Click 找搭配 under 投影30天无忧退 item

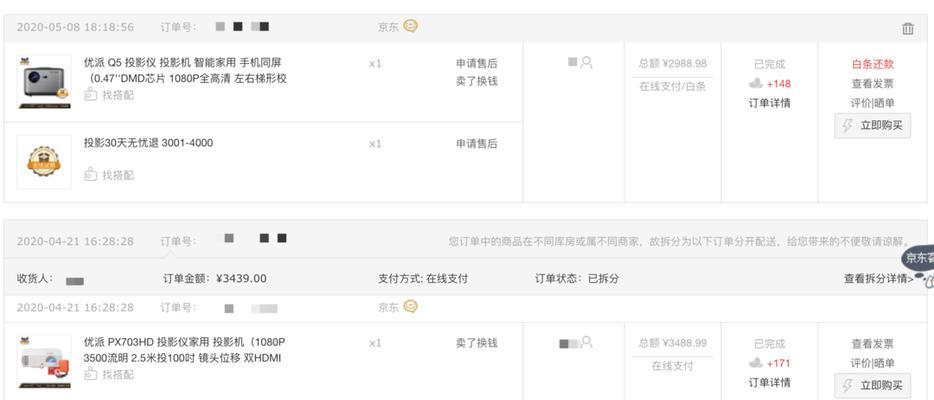click(x=109, y=175)
